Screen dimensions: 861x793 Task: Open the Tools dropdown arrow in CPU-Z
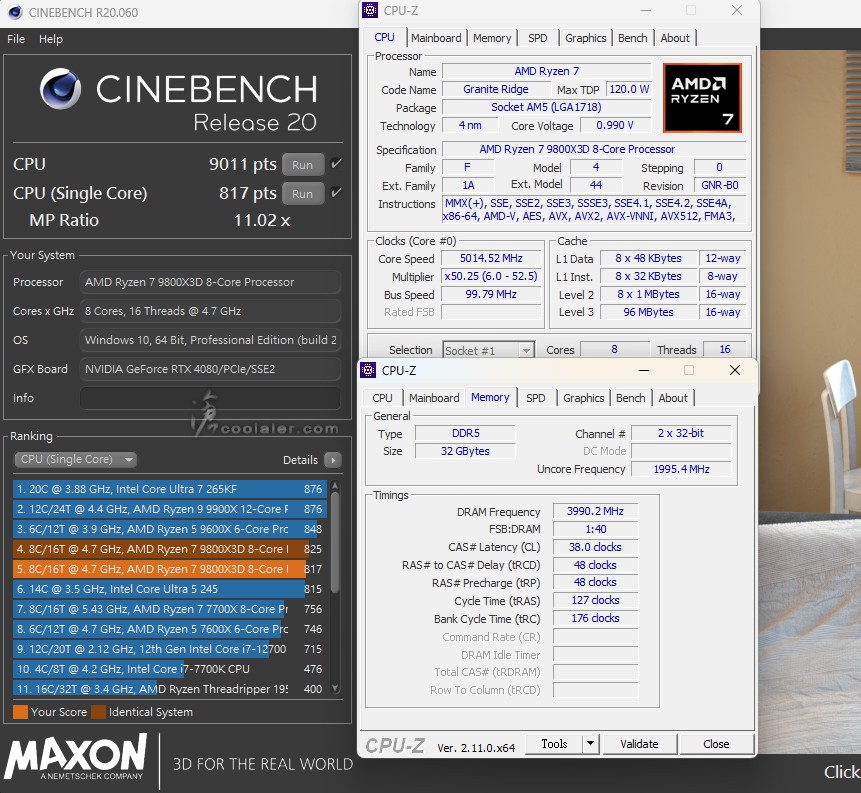point(590,744)
